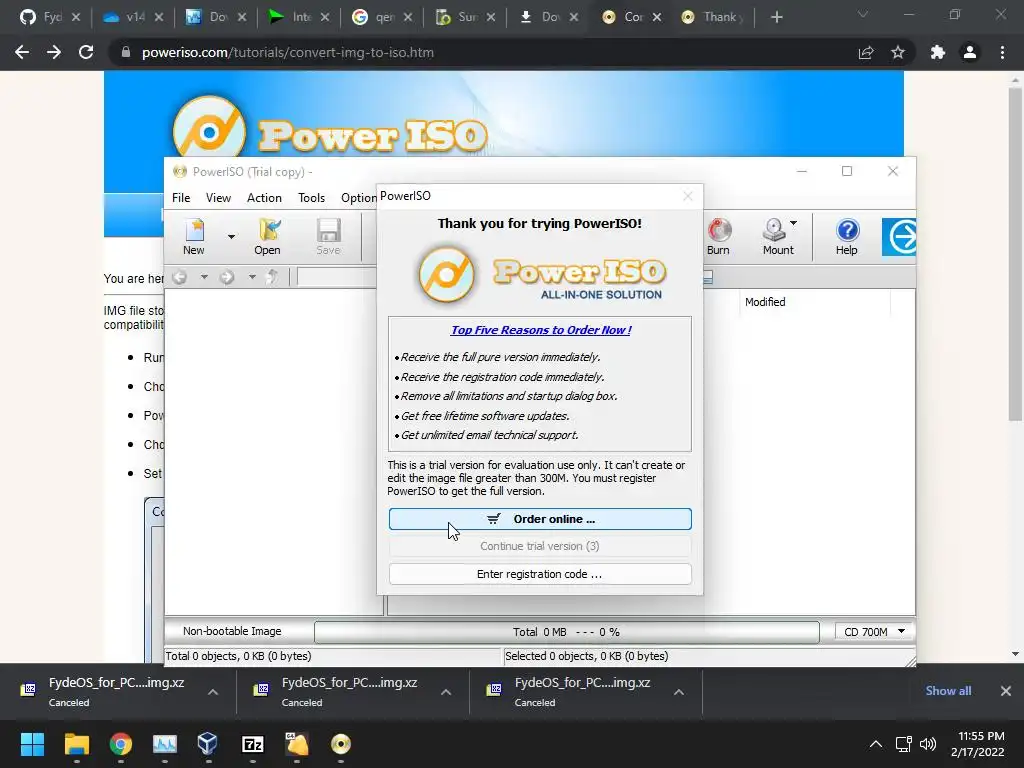
Task: Click the Open toolbar icon in PowerISO
Action: tap(267, 236)
